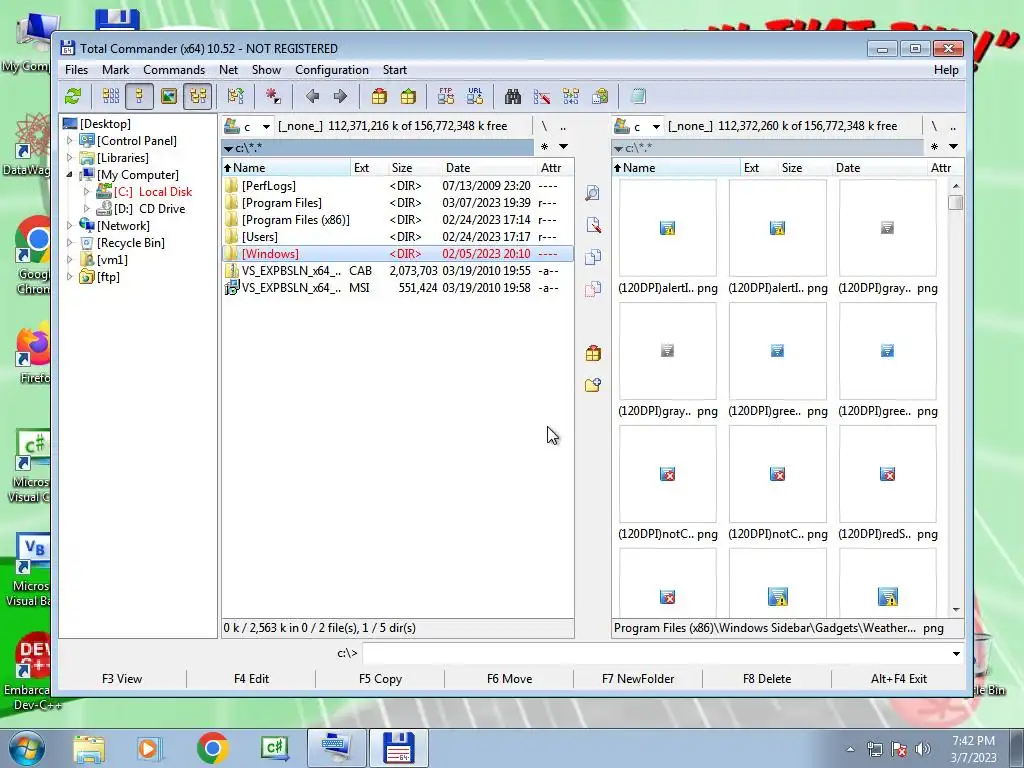This screenshot has width=1024, height=768.
Task: Click the vertical bar New Folder icon
Action: tap(592, 385)
